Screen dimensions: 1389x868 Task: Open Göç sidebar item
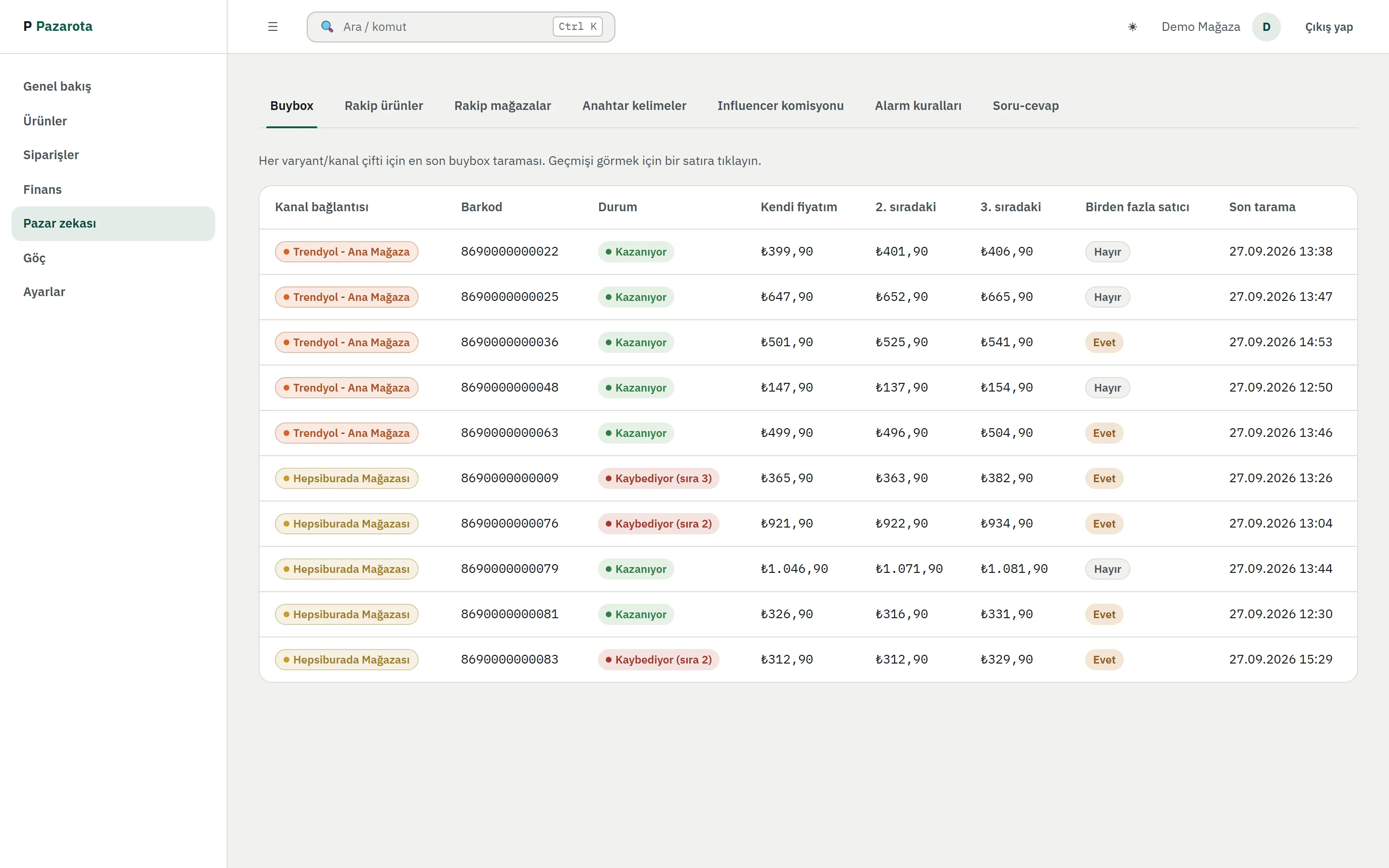[113, 258]
